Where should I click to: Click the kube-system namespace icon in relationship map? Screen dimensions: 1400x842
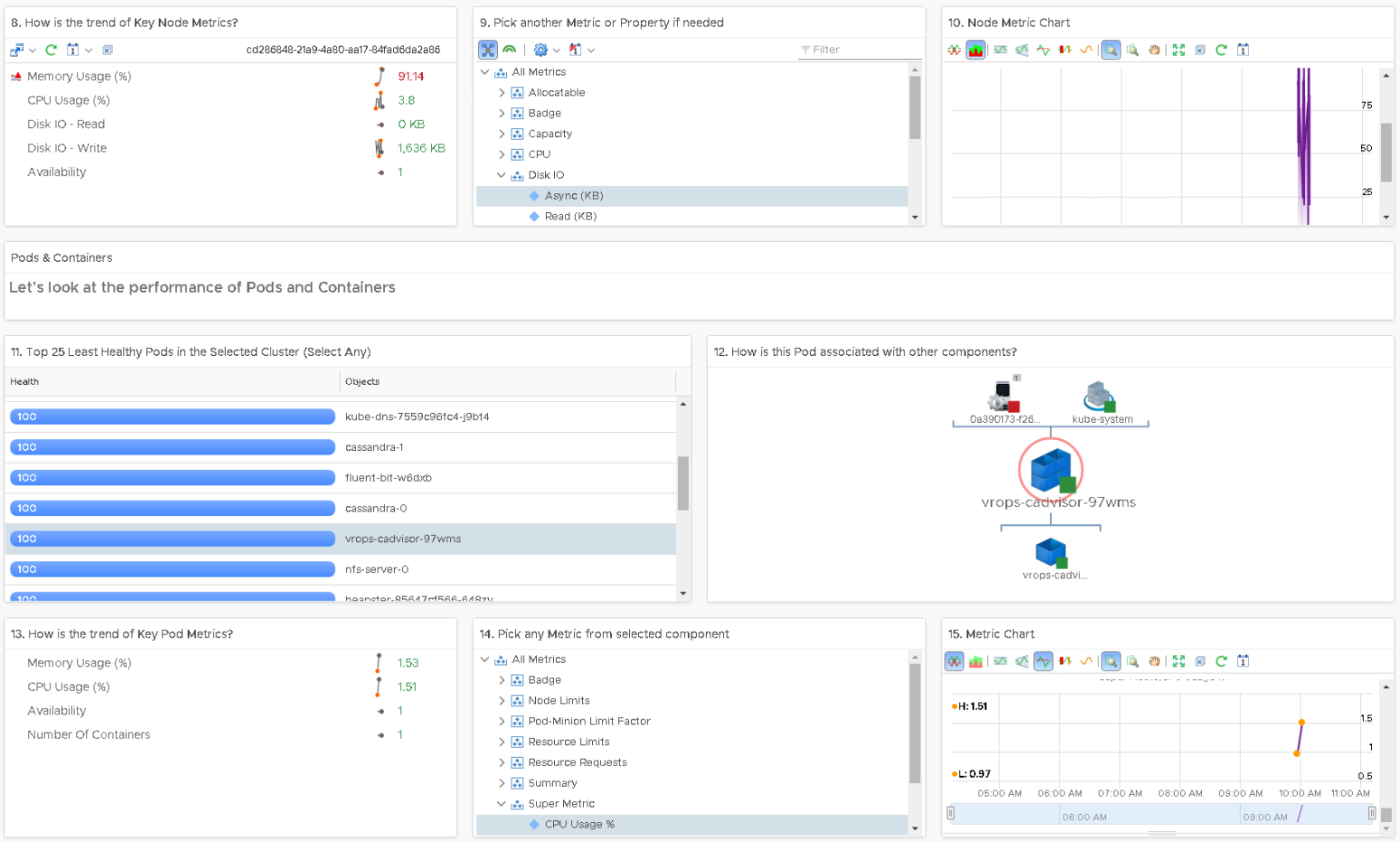(1101, 398)
